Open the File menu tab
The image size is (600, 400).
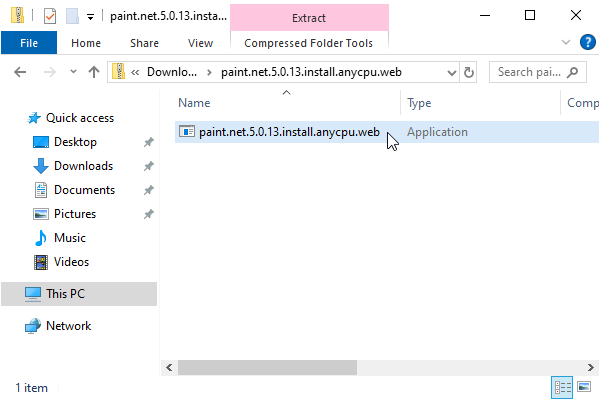click(29, 43)
